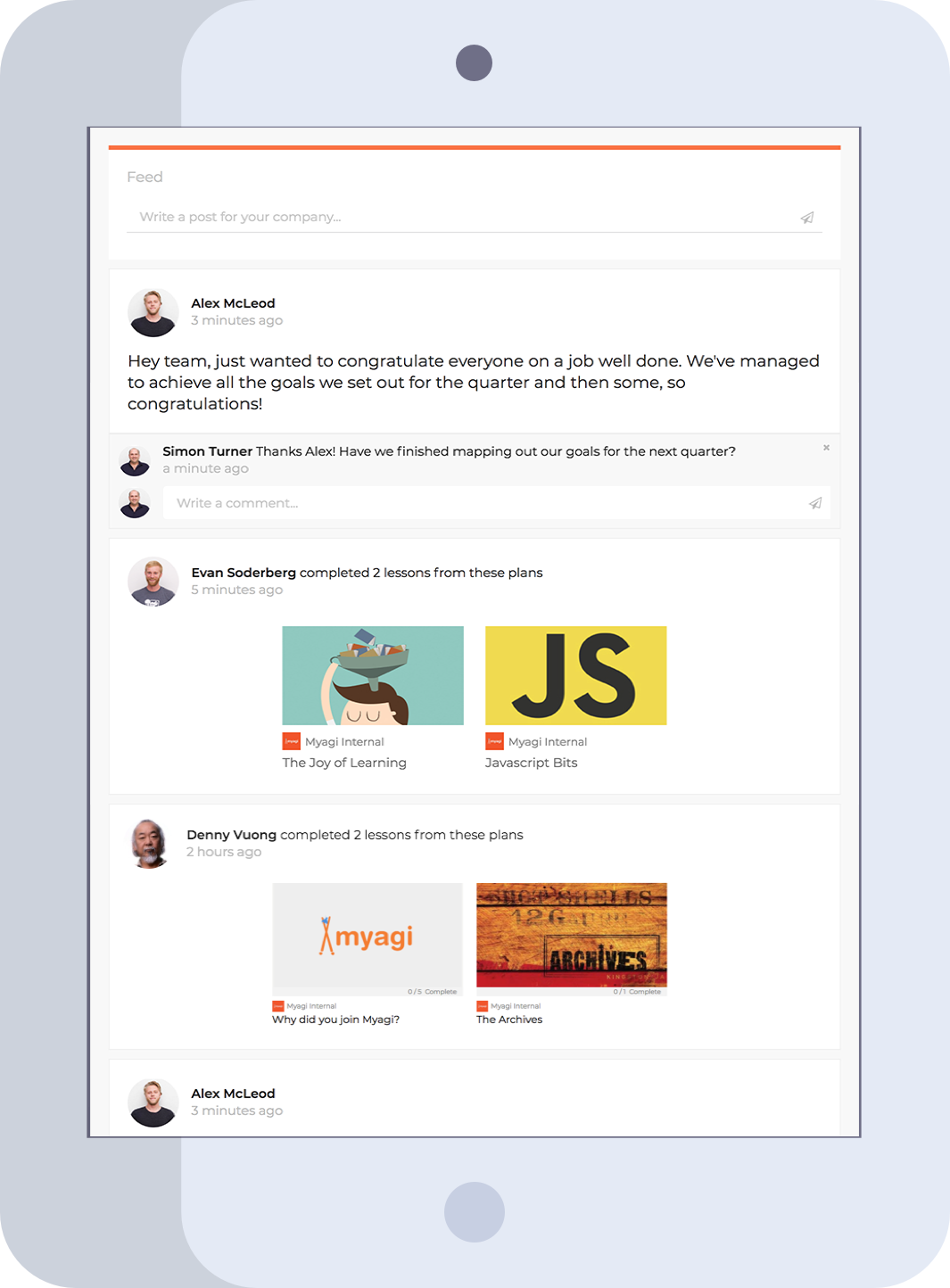Open Evan Soderberg's profile picture
This screenshot has height=1288, width=950.
click(153, 582)
